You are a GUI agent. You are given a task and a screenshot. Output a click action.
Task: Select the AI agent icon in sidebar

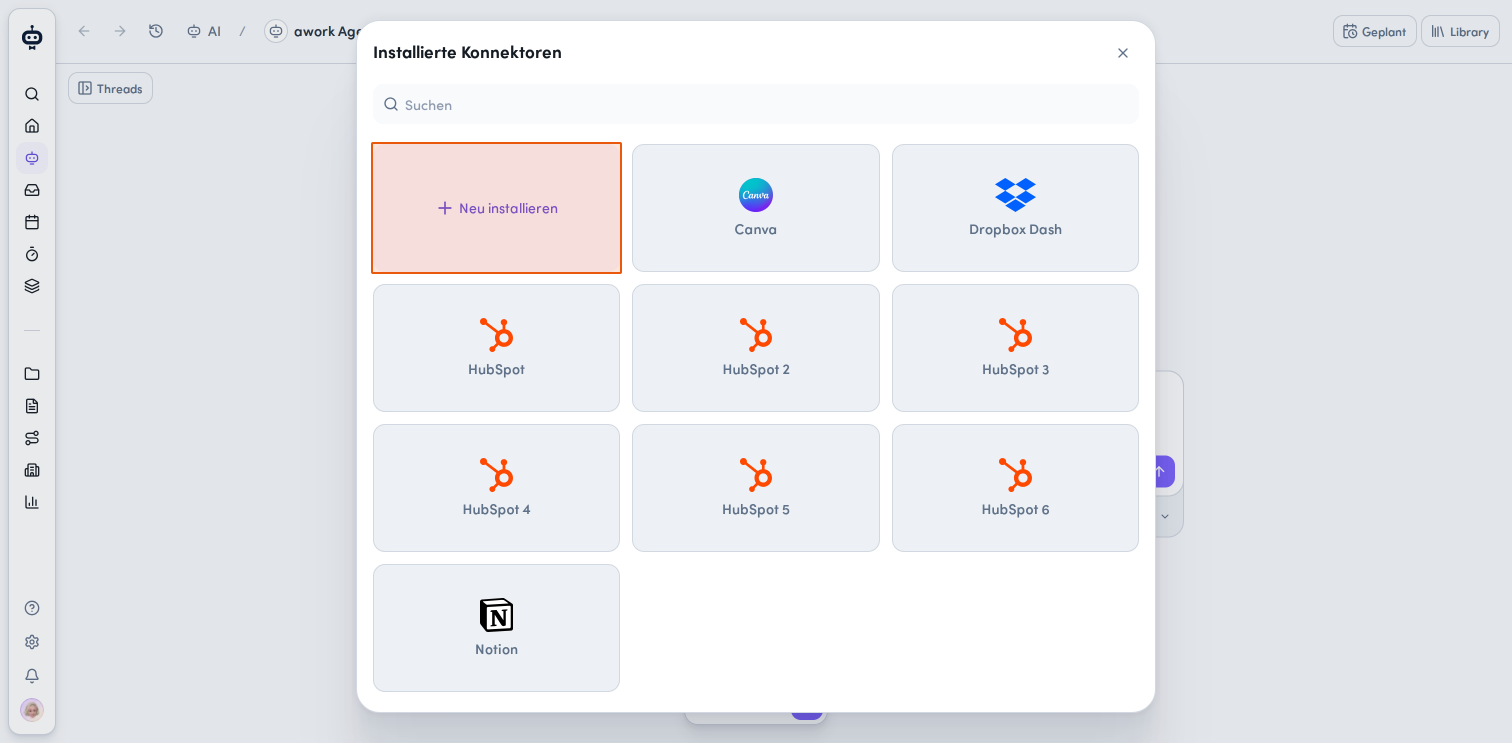click(32, 158)
